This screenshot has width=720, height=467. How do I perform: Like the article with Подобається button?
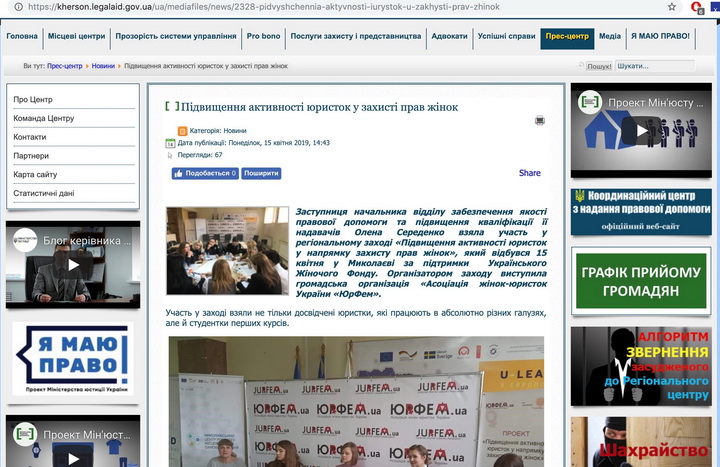(205, 173)
